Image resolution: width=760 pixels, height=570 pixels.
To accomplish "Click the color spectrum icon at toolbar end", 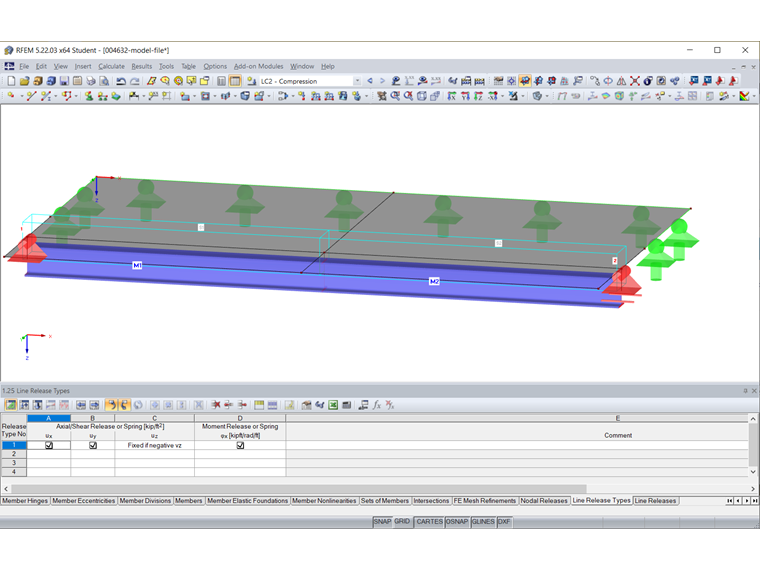I will pos(744,96).
